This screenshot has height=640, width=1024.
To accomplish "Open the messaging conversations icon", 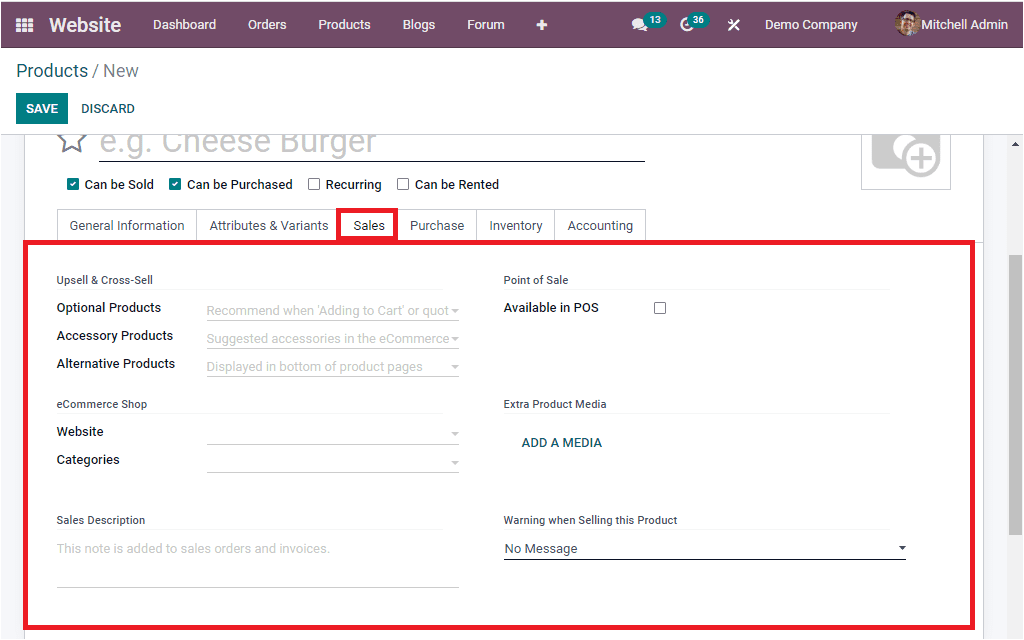I will pos(639,24).
